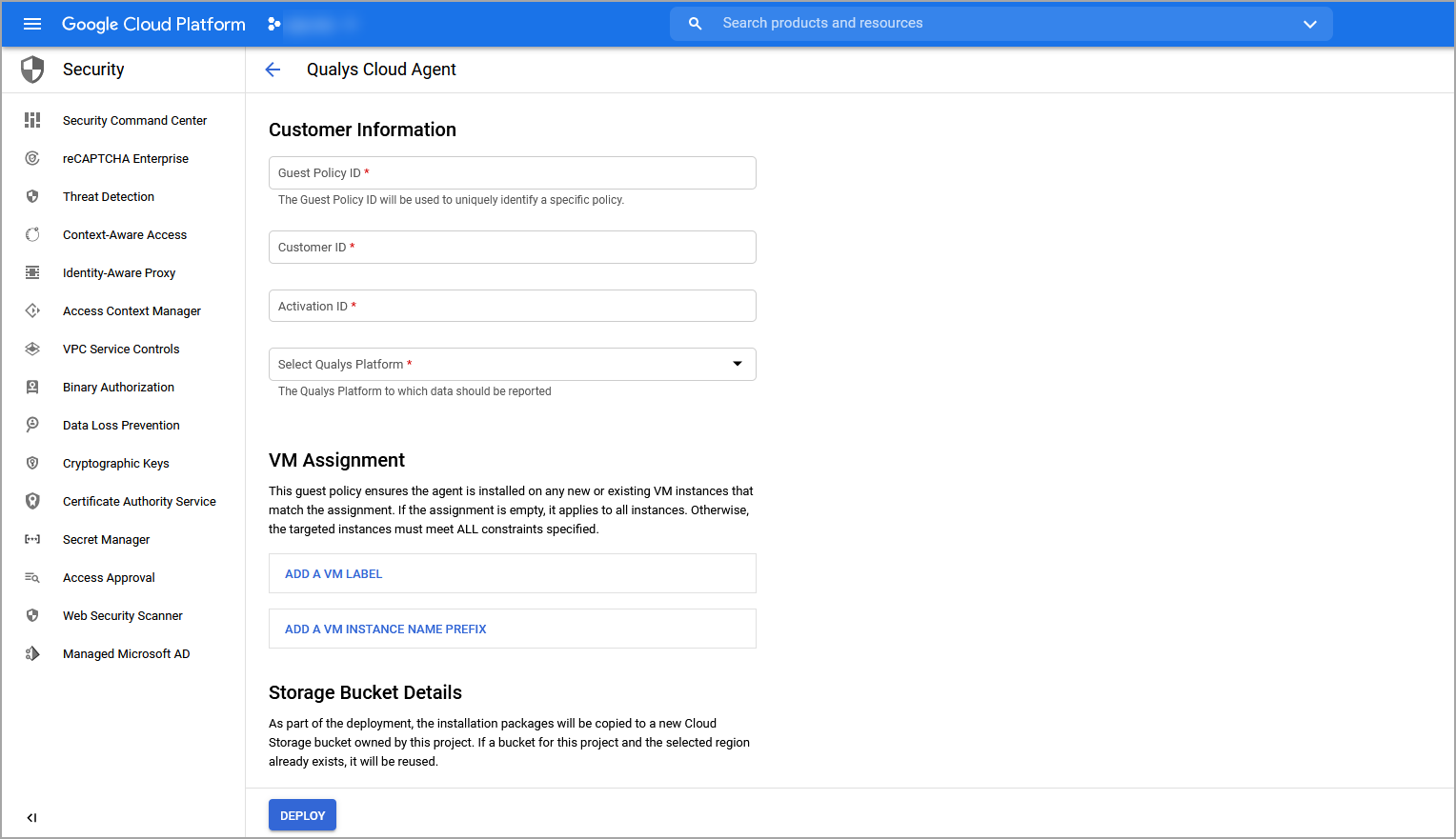
Task: Open the hamburger navigation menu
Action: click(x=32, y=24)
